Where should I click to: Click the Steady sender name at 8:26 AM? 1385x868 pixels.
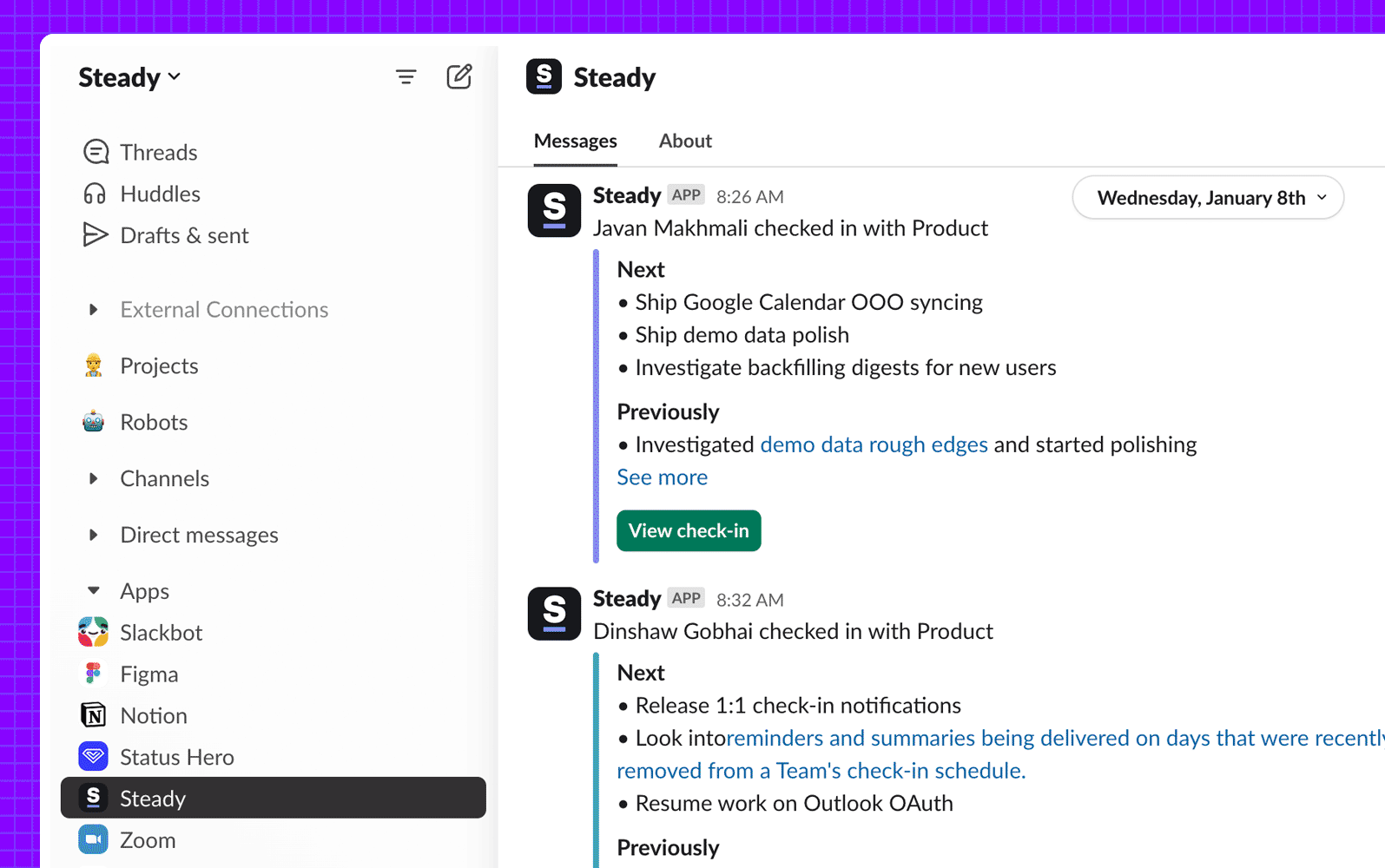pyautogui.click(x=627, y=195)
